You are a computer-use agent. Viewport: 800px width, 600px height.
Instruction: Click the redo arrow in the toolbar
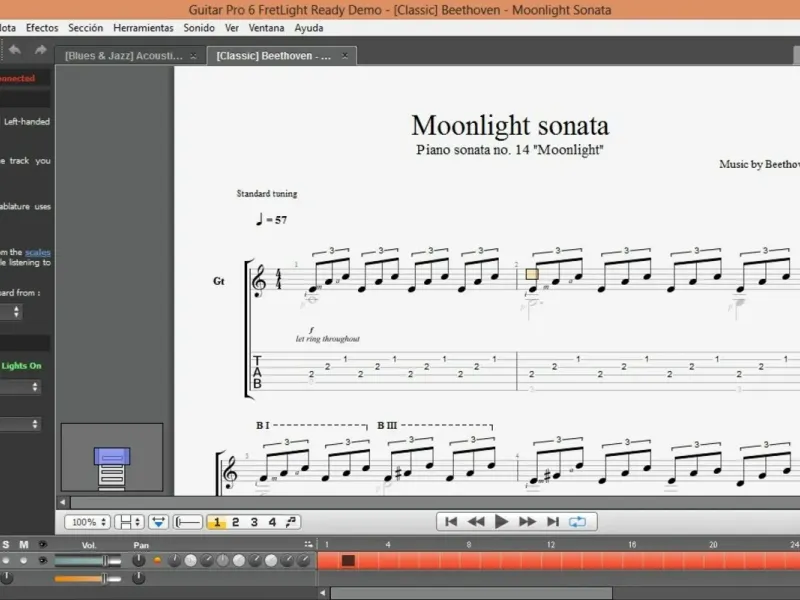[x=40, y=50]
